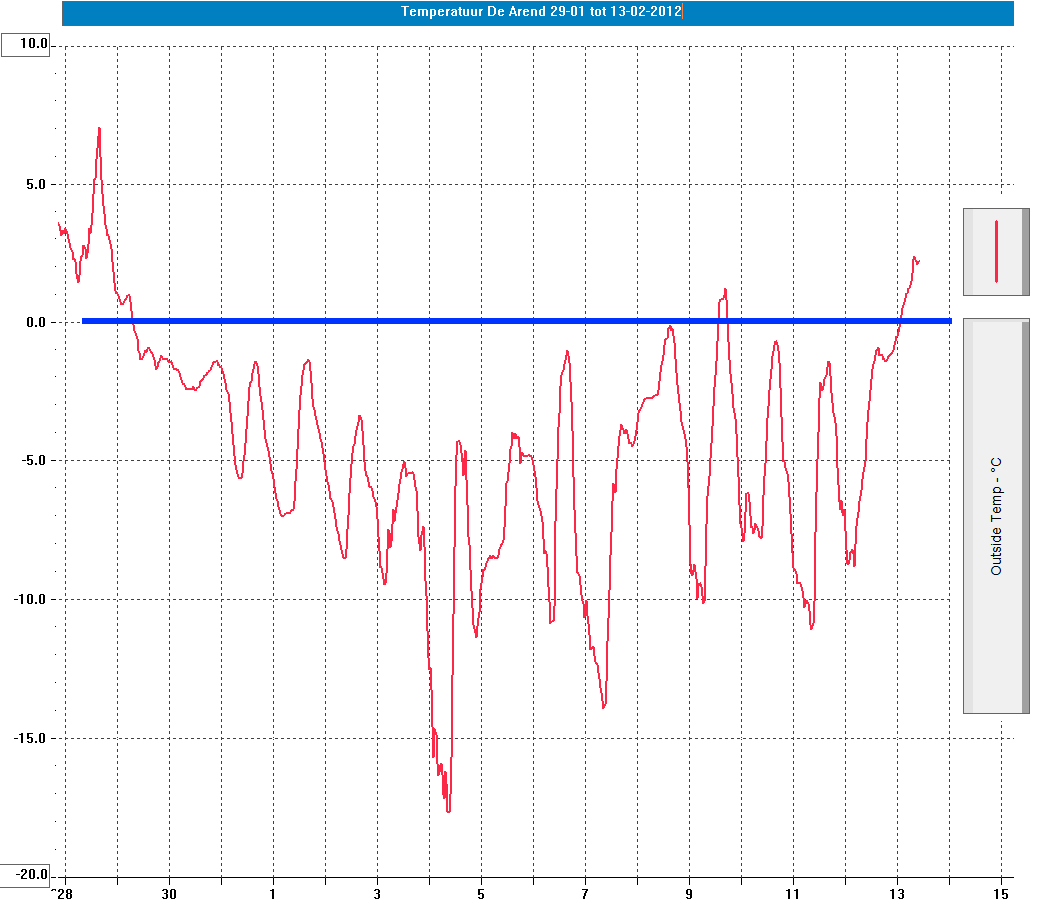Viewport: 1050px width, 917px height.
Task: Click the 3 date label on x-axis
Action: tap(377, 894)
